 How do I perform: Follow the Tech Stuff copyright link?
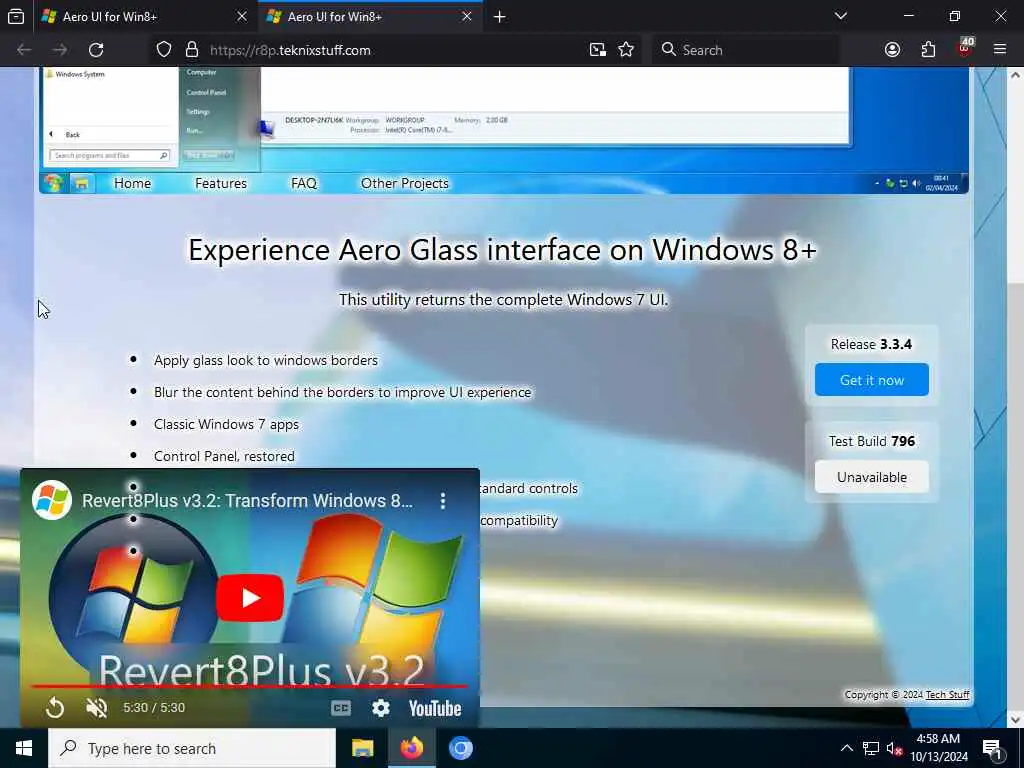click(947, 694)
